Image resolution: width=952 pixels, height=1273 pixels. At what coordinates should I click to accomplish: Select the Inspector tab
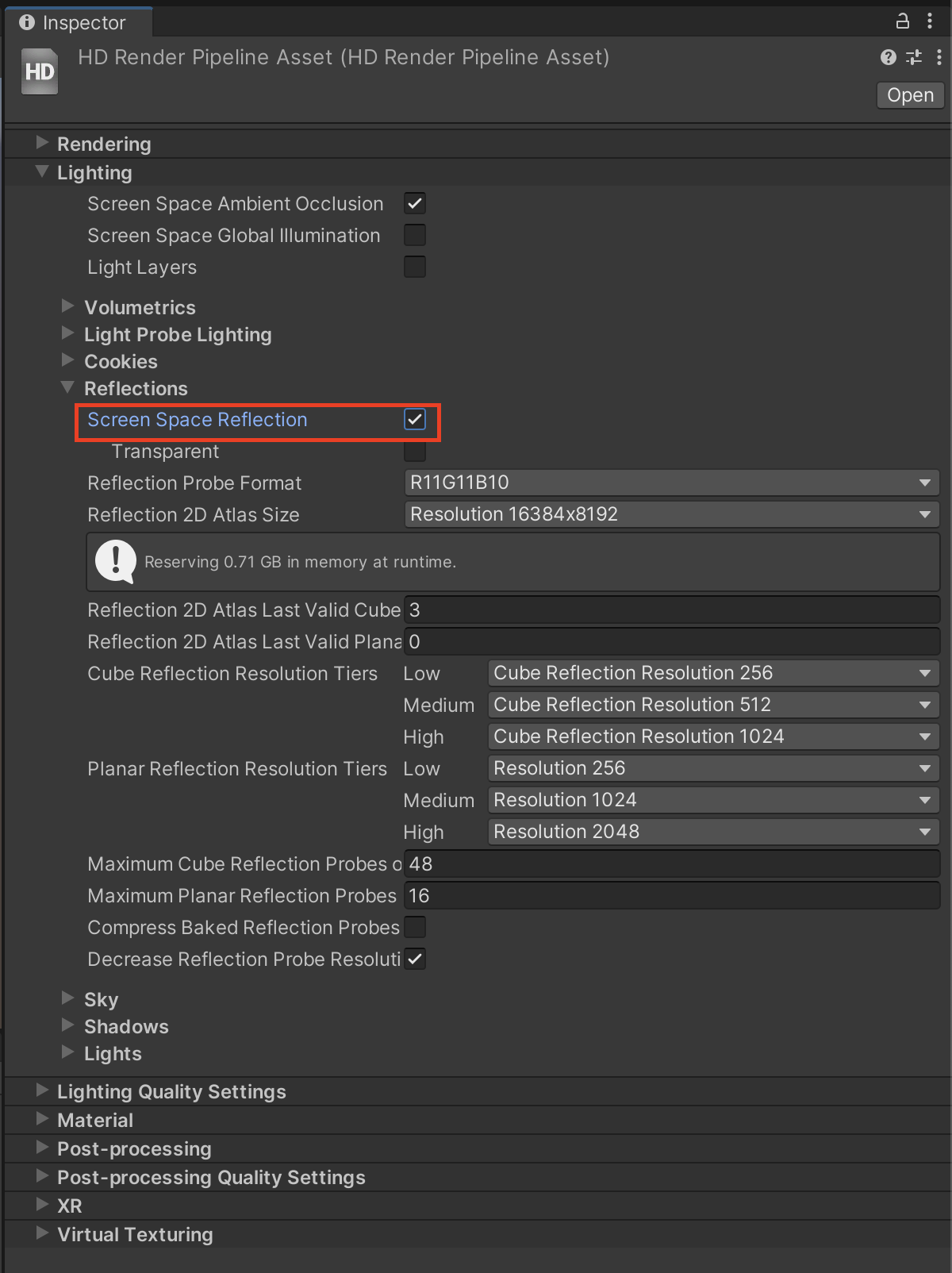tap(78, 22)
